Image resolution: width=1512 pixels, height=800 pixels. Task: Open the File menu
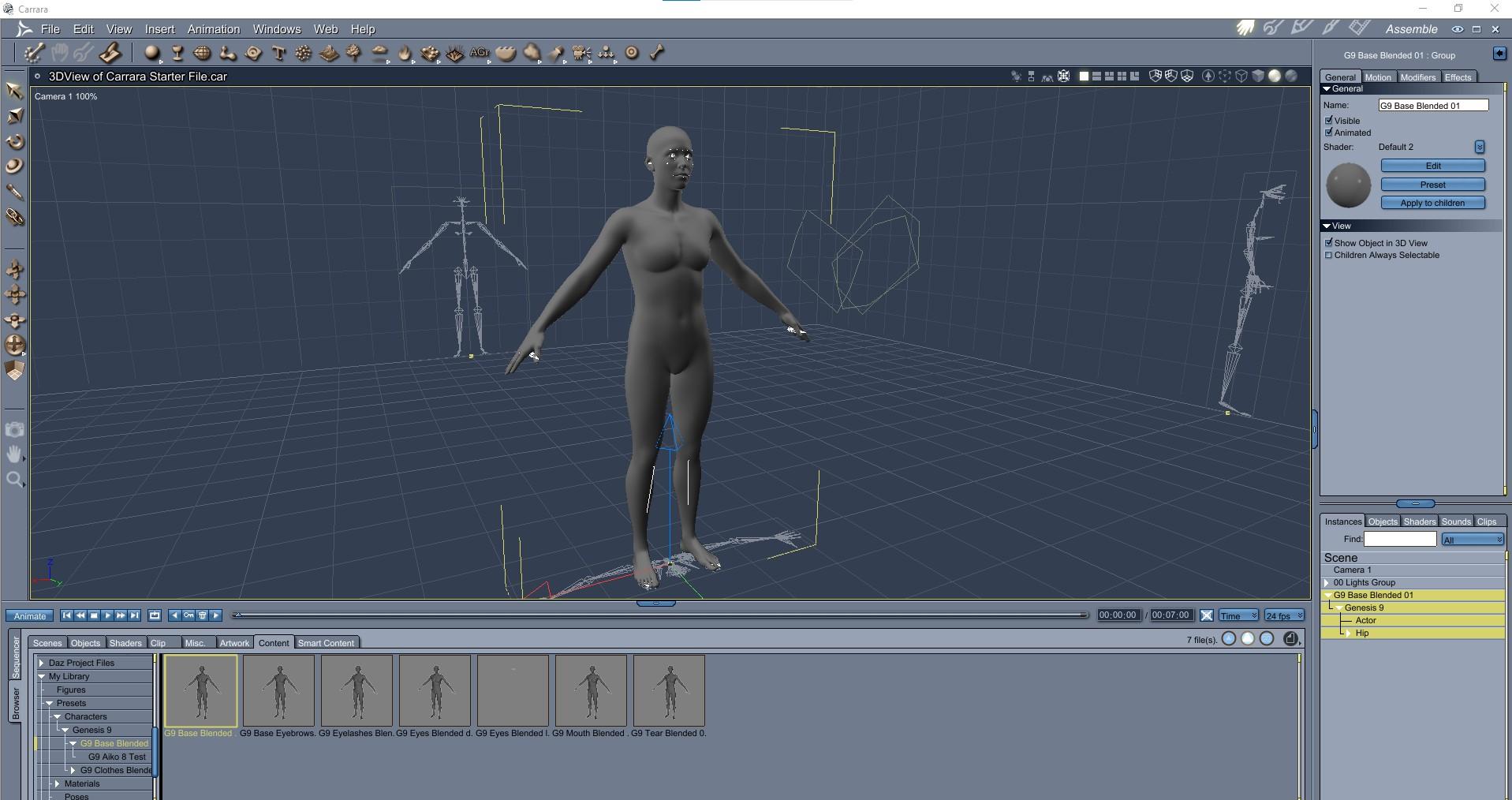(50, 29)
